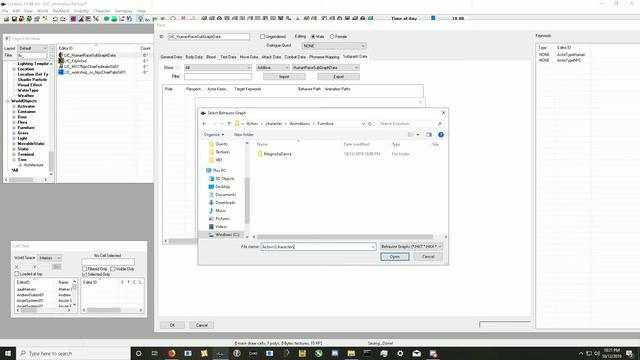This screenshot has height=360, width=640.
Task: Click Back arrow in Select Behavior Graph dialog
Action: pos(204,124)
